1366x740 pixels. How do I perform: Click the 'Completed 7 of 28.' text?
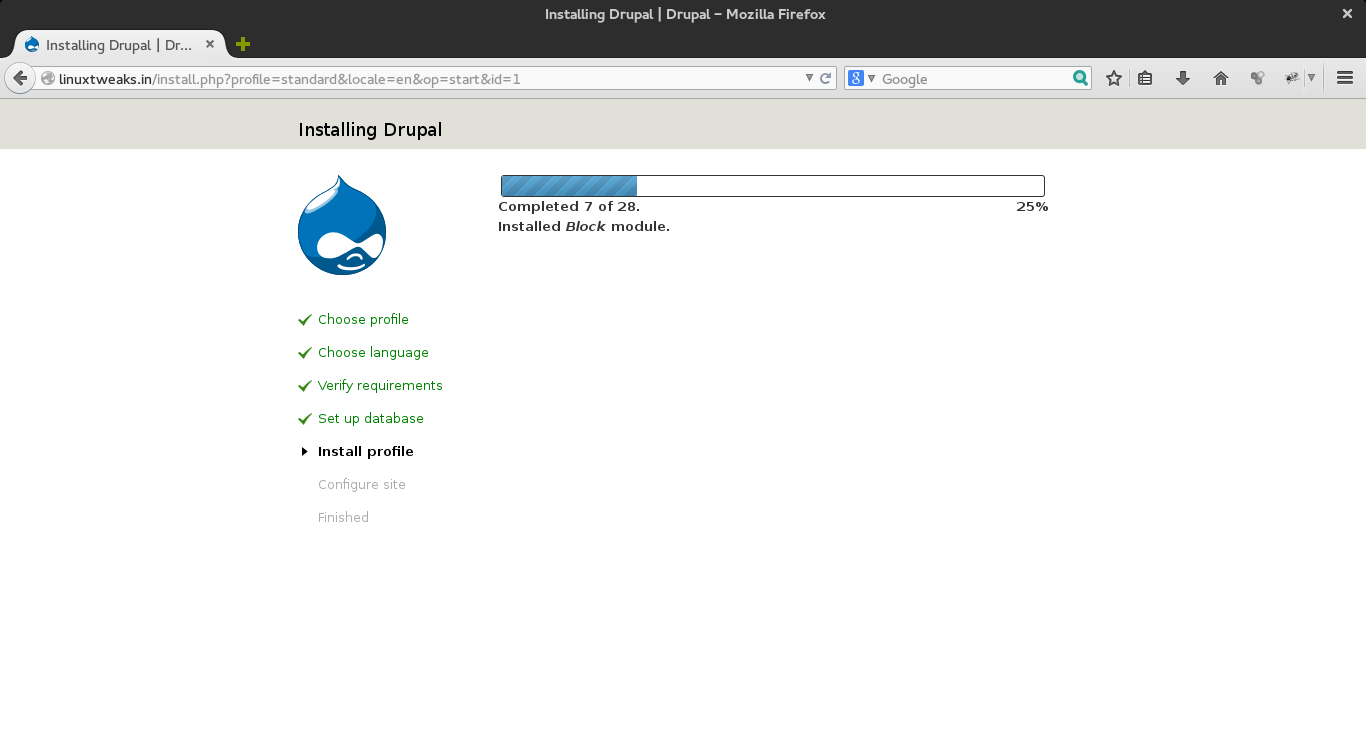(x=569, y=207)
